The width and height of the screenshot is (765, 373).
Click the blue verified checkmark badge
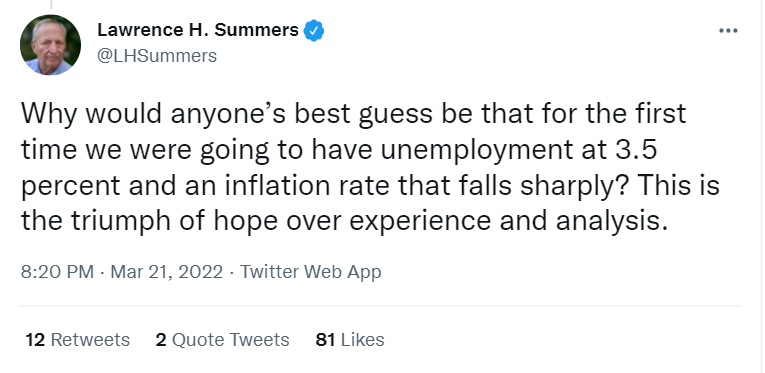314,30
